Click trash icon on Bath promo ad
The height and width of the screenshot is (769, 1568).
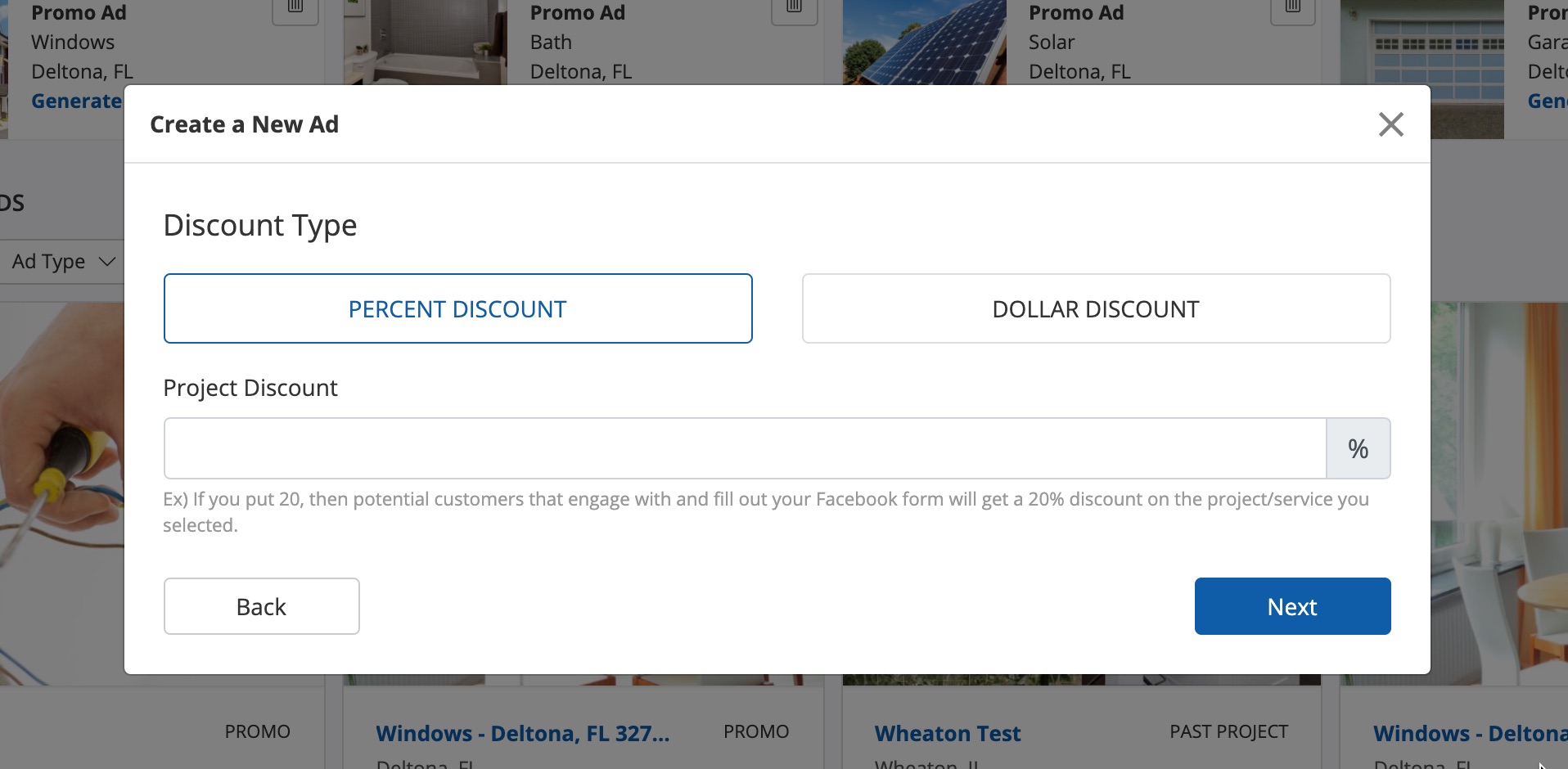(x=794, y=8)
